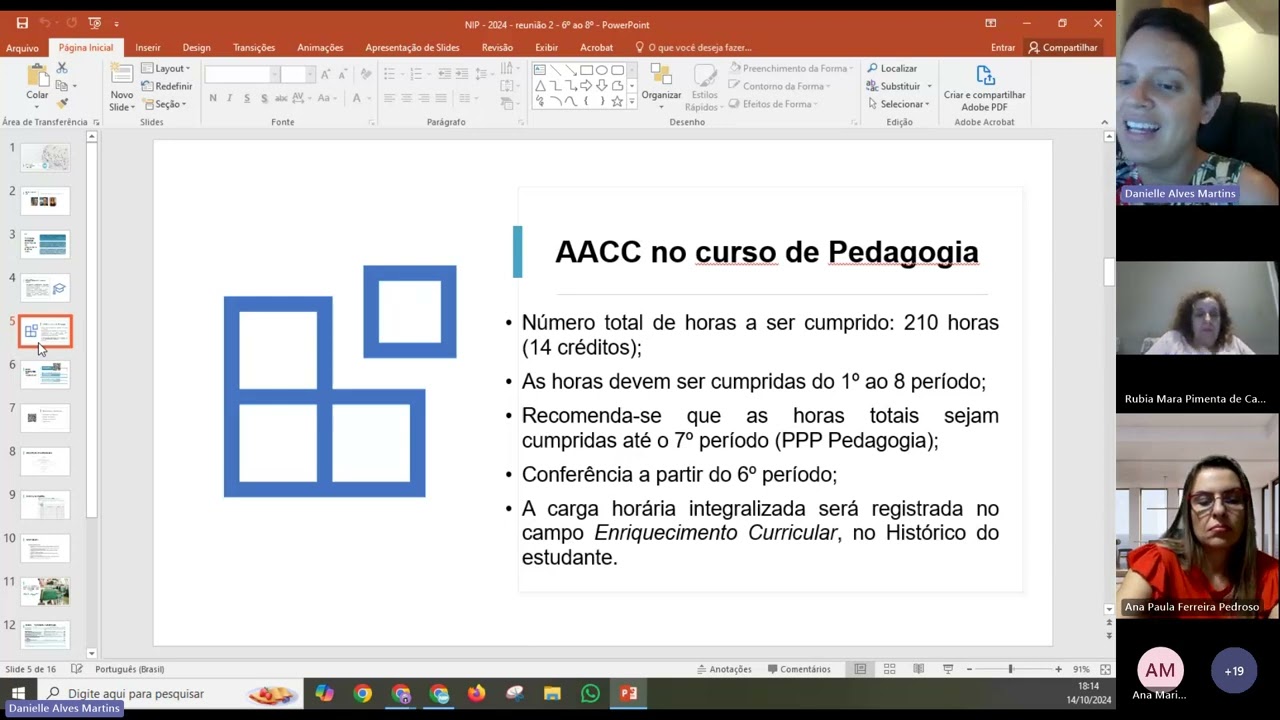Toggle center text alignment
The height and width of the screenshot is (720, 1280).
coord(406,98)
